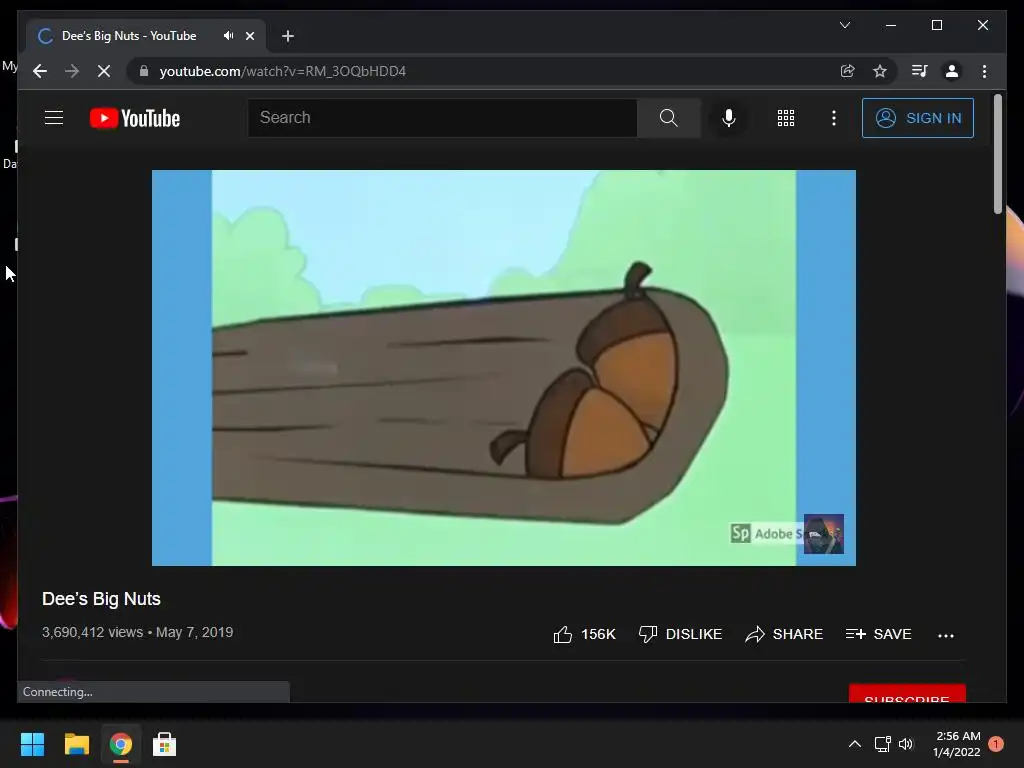Click the browser forward arrow
Viewport: 1024px width, 768px height.
pyautogui.click(x=72, y=71)
